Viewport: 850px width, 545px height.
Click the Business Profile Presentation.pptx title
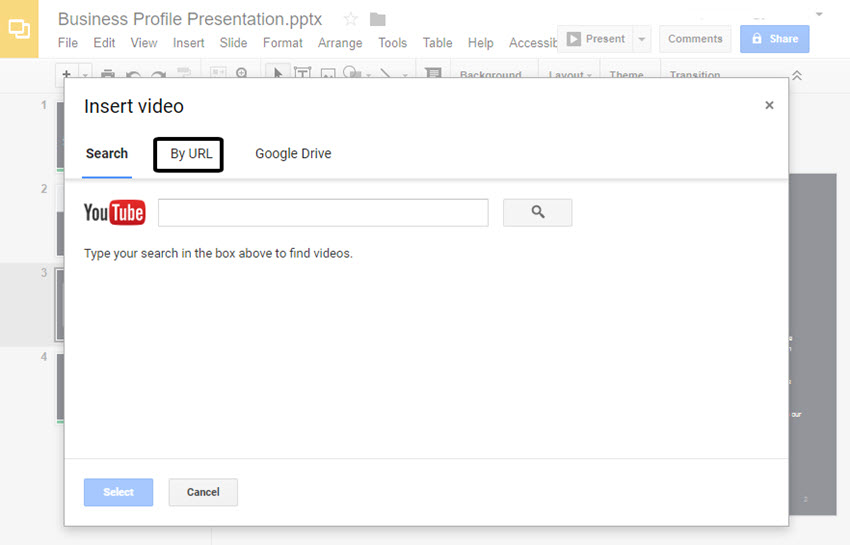point(190,19)
